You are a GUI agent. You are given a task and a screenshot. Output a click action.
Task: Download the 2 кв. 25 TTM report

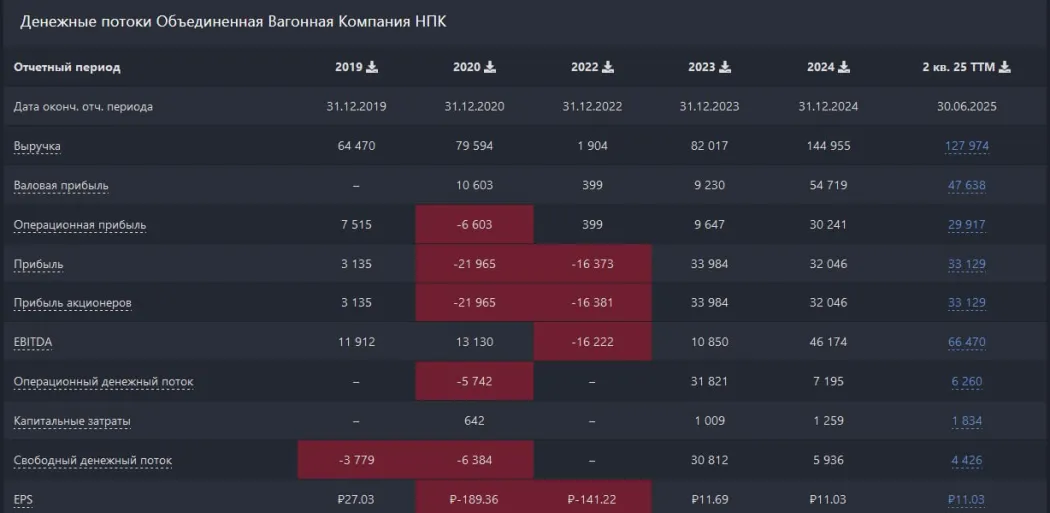1005,67
